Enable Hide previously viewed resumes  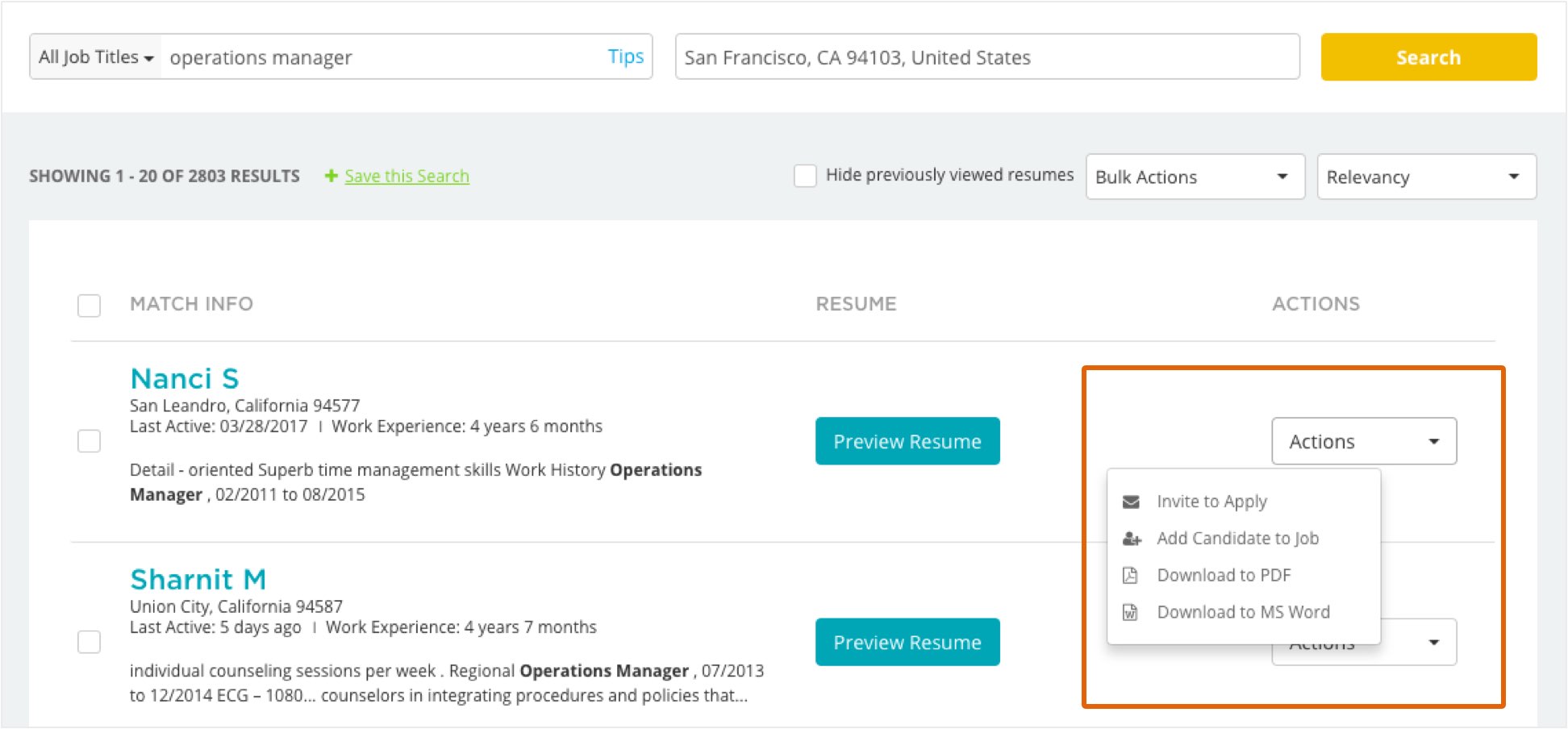805,175
